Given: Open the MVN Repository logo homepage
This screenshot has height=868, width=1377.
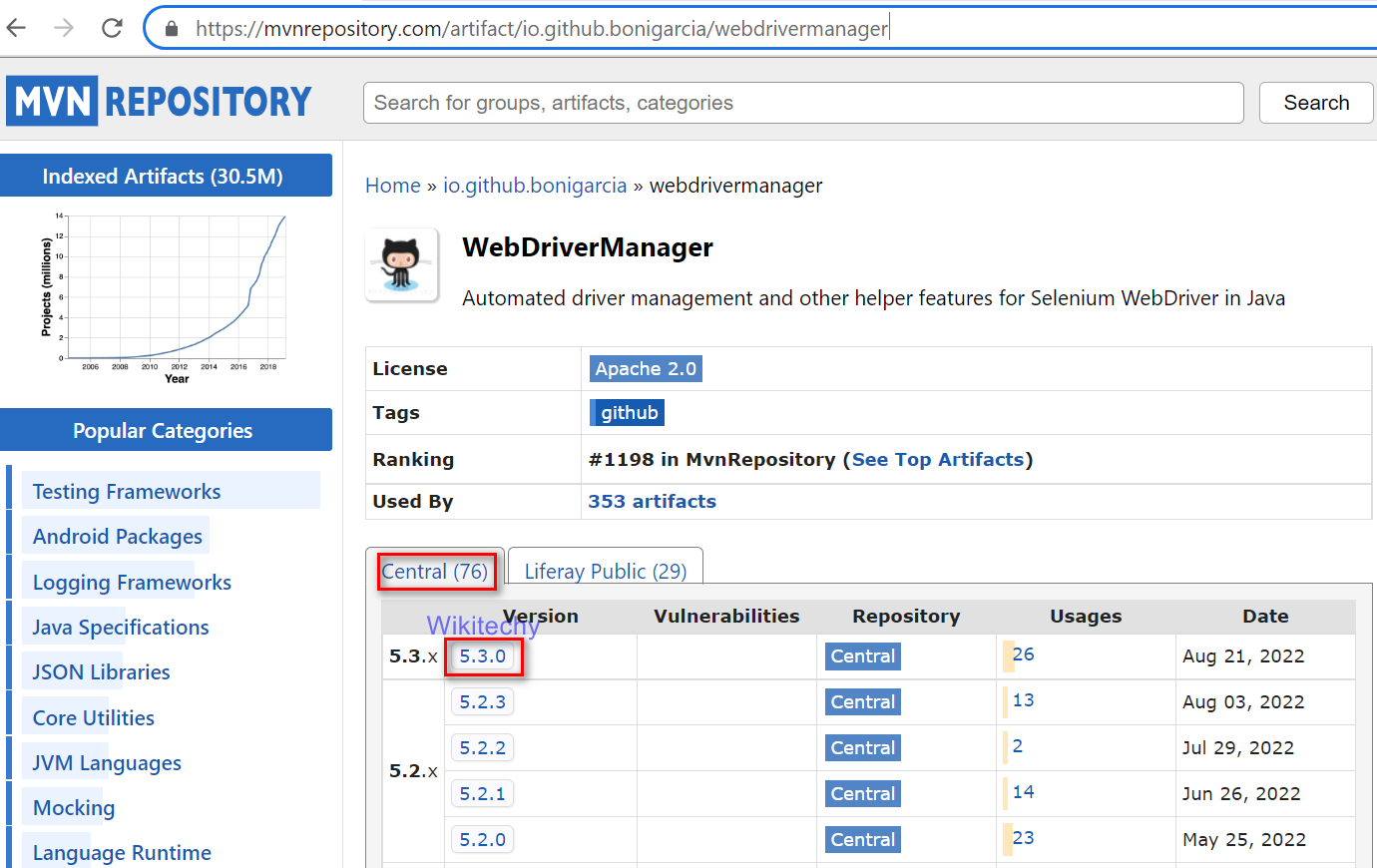Looking at the screenshot, I should (x=159, y=101).
